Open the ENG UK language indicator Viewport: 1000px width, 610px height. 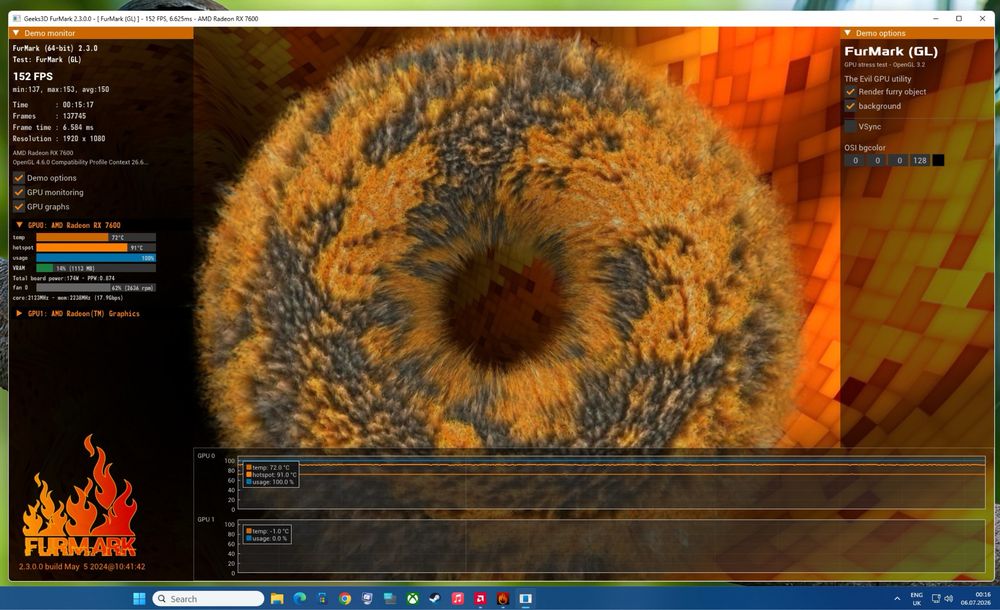coord(916,599)
